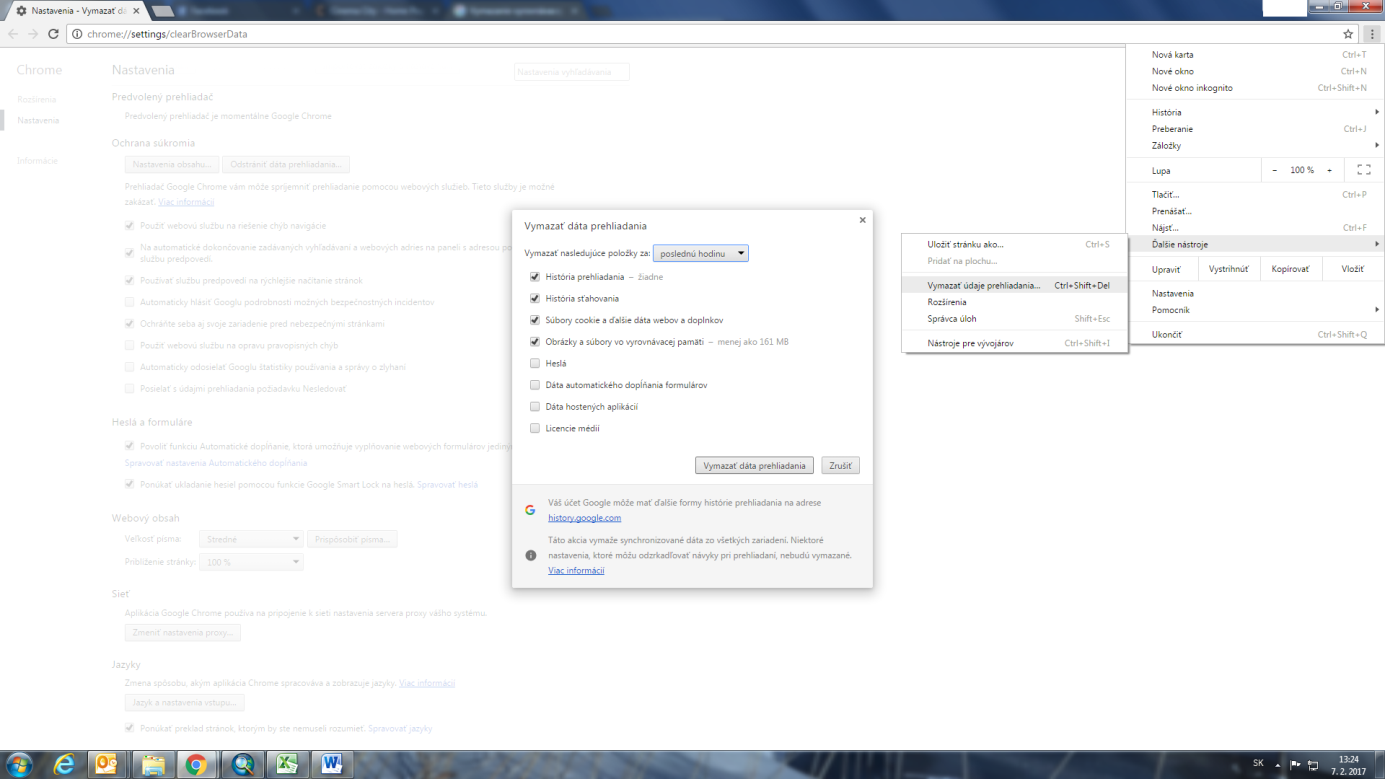Choose Správca úloh from the submenu
The image size is (1385, 779).
click(x=952, y=319)
